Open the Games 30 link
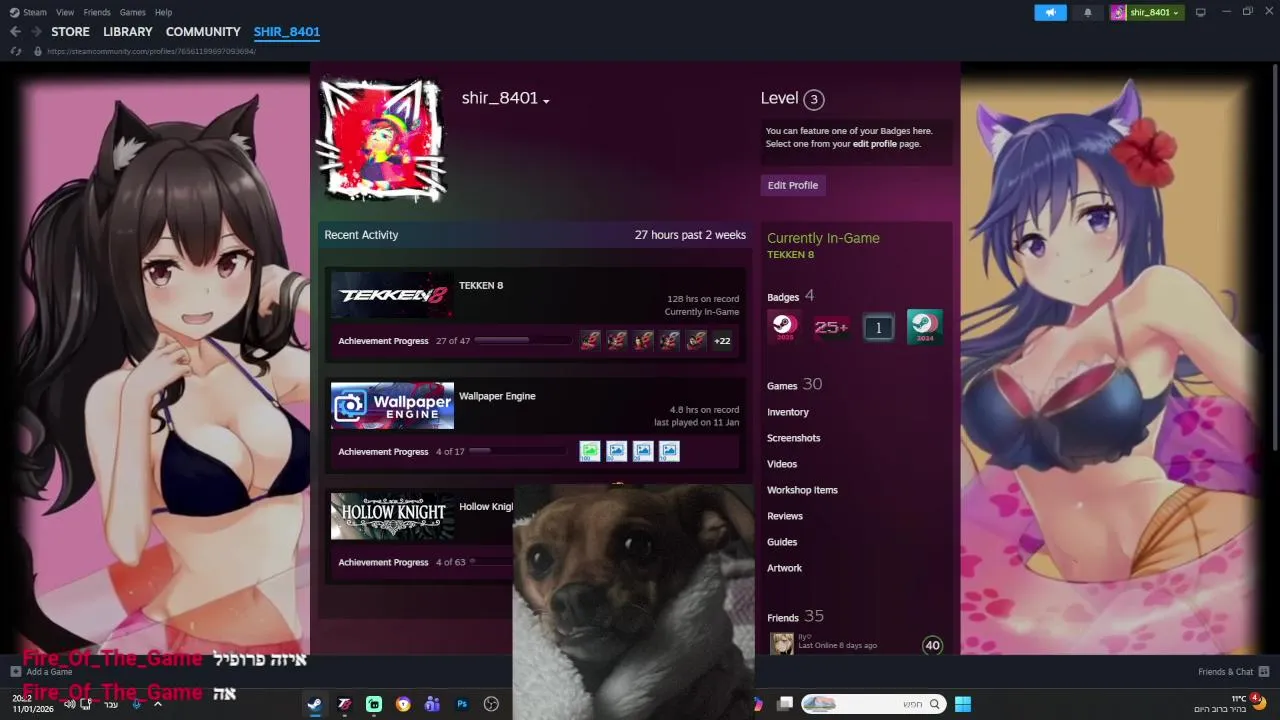Screen dimensions: 1280x720 tap(794, 385)
